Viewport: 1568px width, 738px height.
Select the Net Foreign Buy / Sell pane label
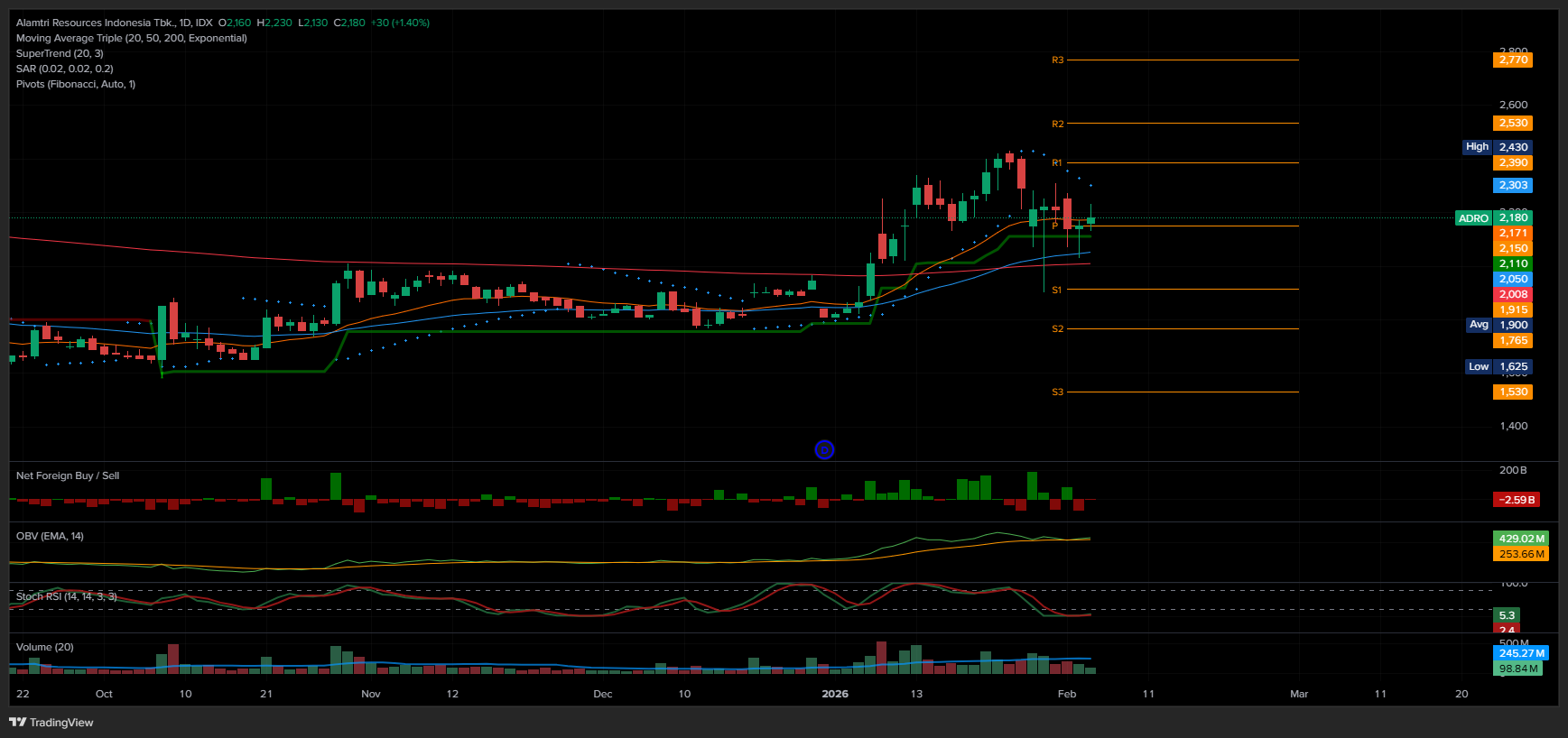click(68, 475)
